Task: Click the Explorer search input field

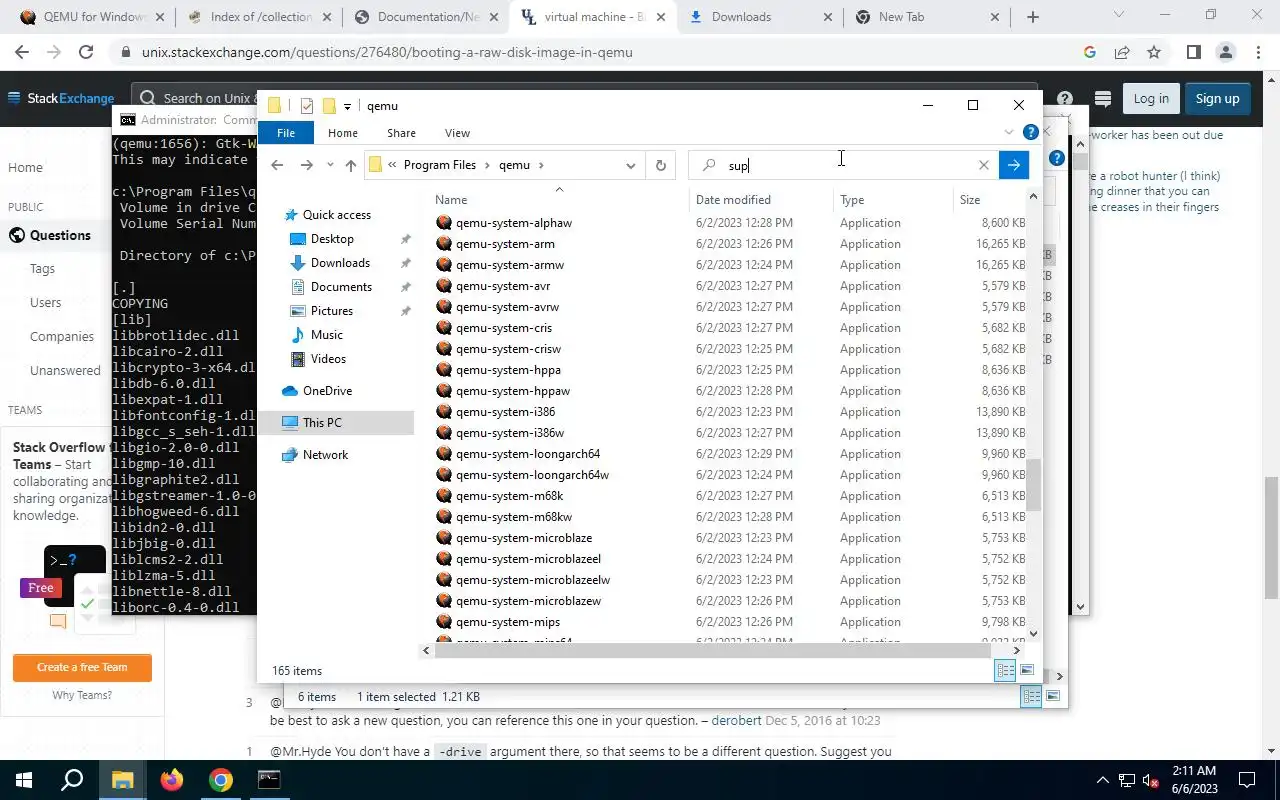Action: pyautogui.click(x=846, y=165)
